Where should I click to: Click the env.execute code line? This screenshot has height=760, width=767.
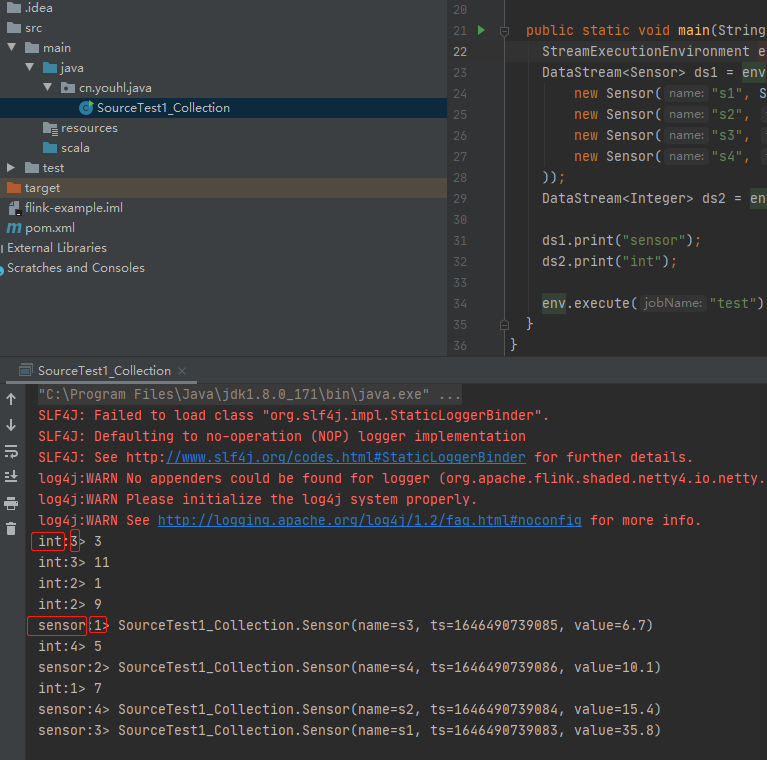(653, 304)
